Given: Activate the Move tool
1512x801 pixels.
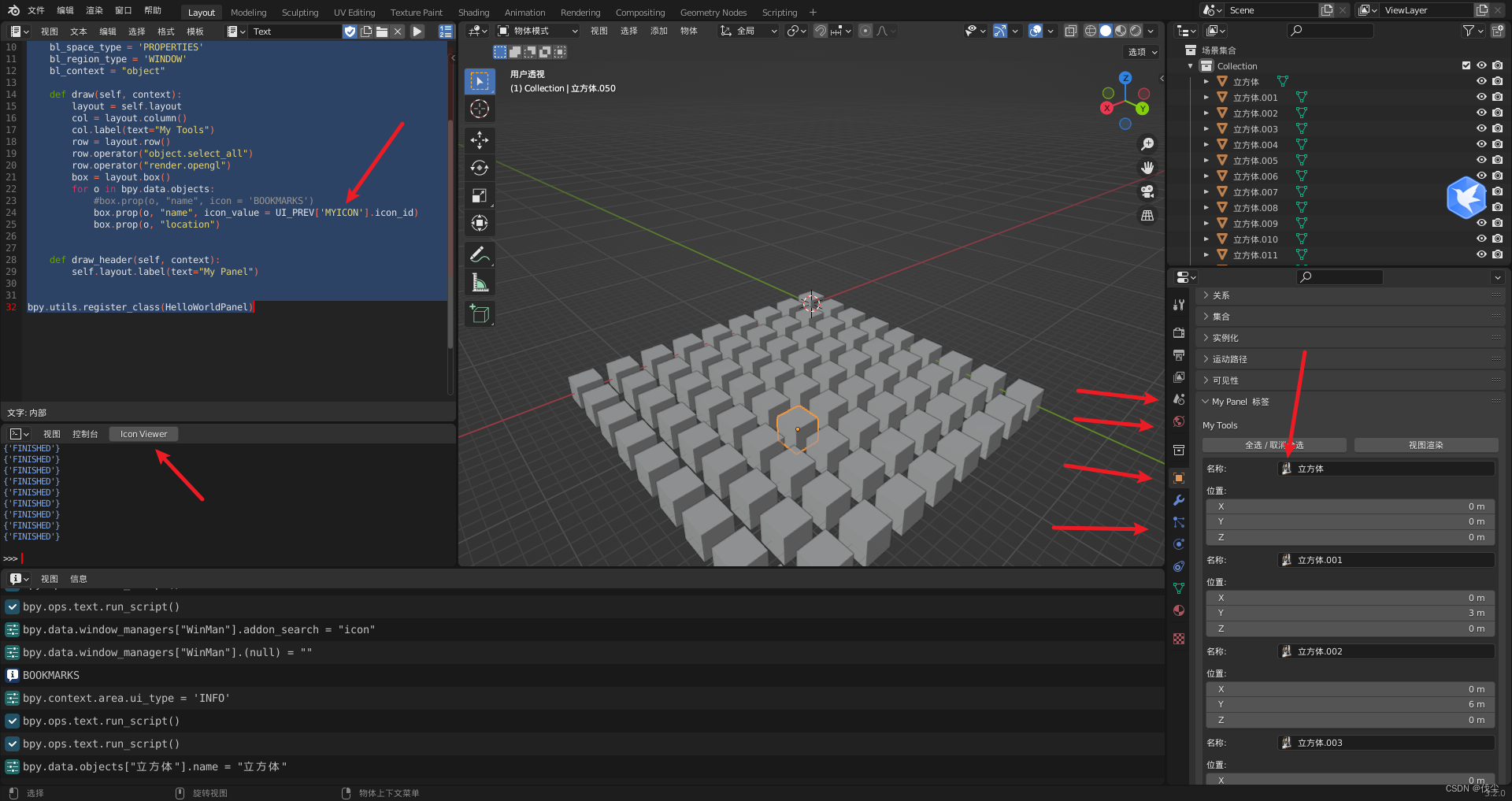Looking at the screenshot, I should (480, 140).
